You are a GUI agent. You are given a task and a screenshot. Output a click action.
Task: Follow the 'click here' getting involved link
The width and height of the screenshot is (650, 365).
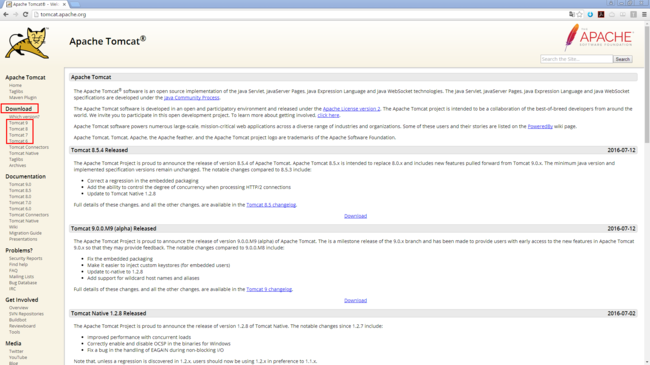[x=328, y=115]
